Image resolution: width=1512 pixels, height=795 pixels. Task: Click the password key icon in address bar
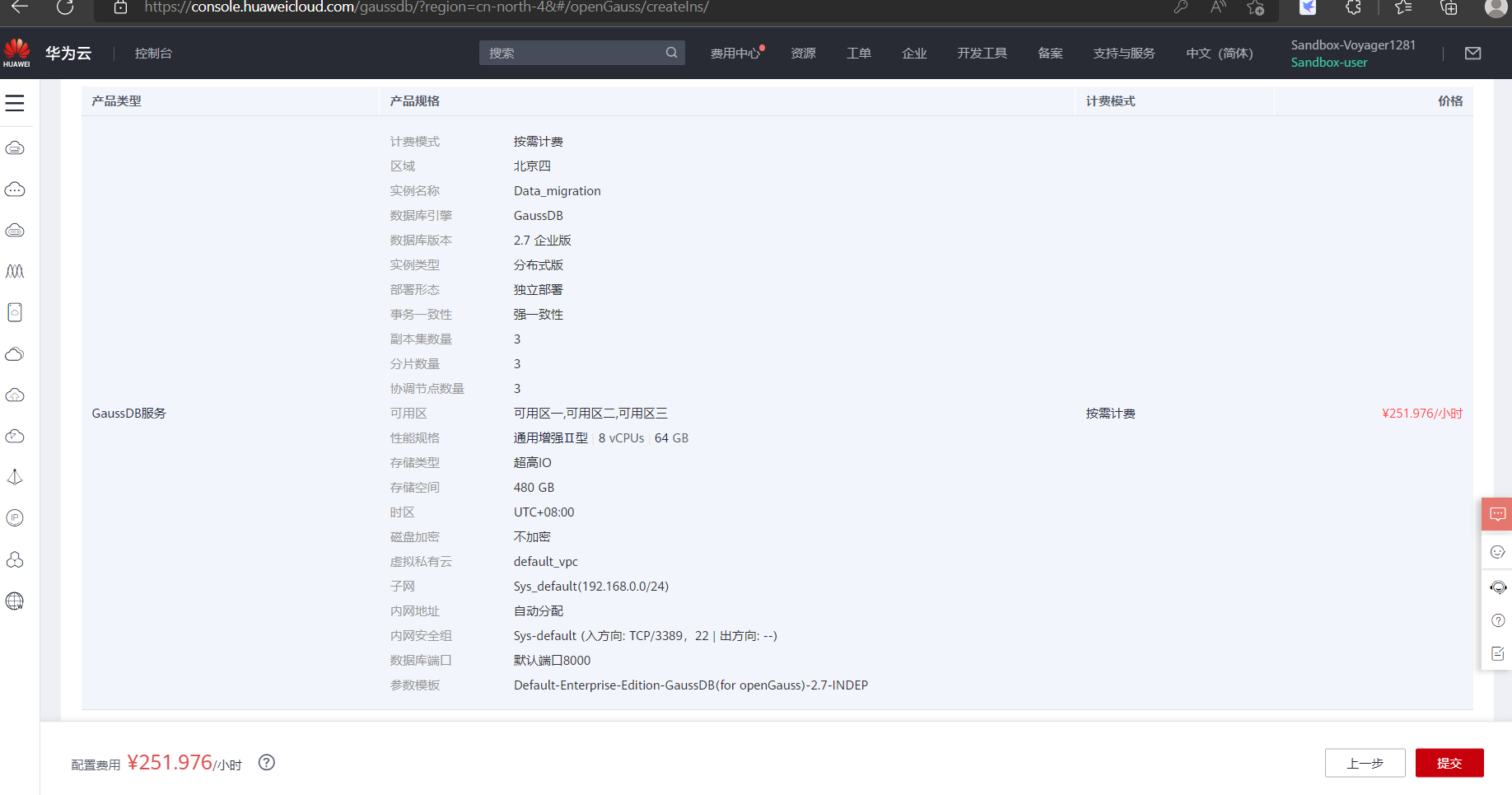(x=1180, y=7)
